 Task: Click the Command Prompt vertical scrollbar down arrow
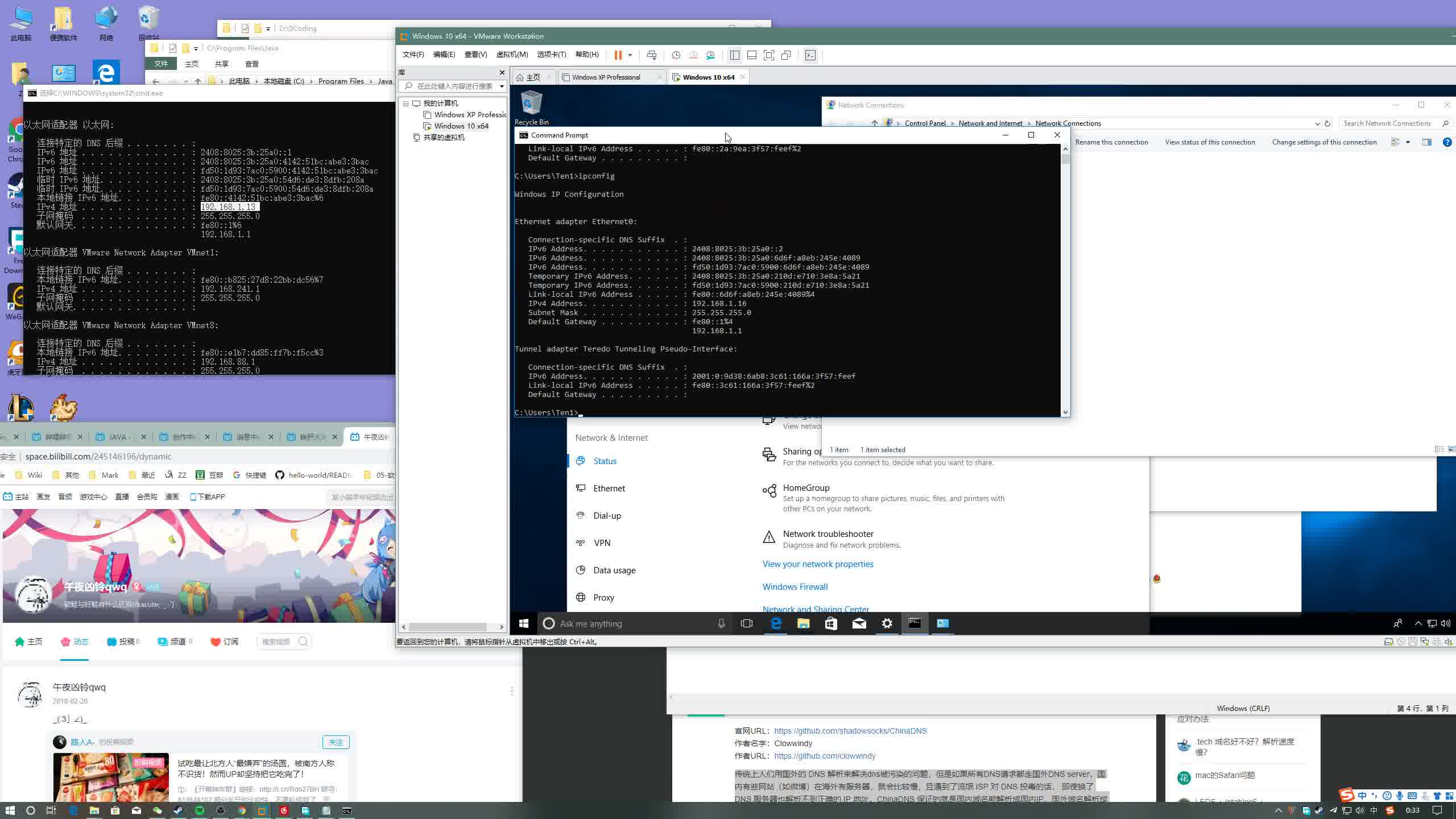(x=1065, y=412)
